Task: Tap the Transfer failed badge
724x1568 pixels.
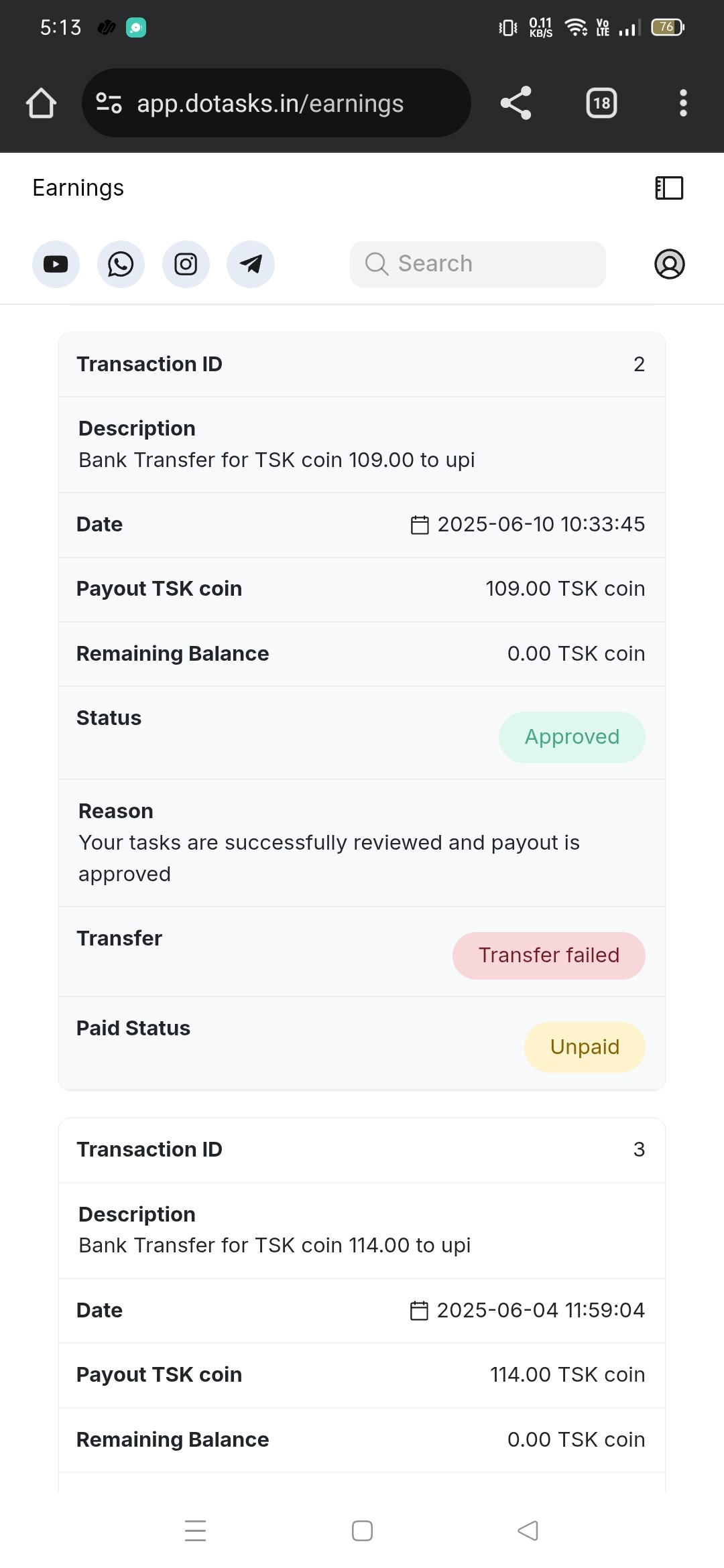Action: pyautogui.click(x=549, y=956)
